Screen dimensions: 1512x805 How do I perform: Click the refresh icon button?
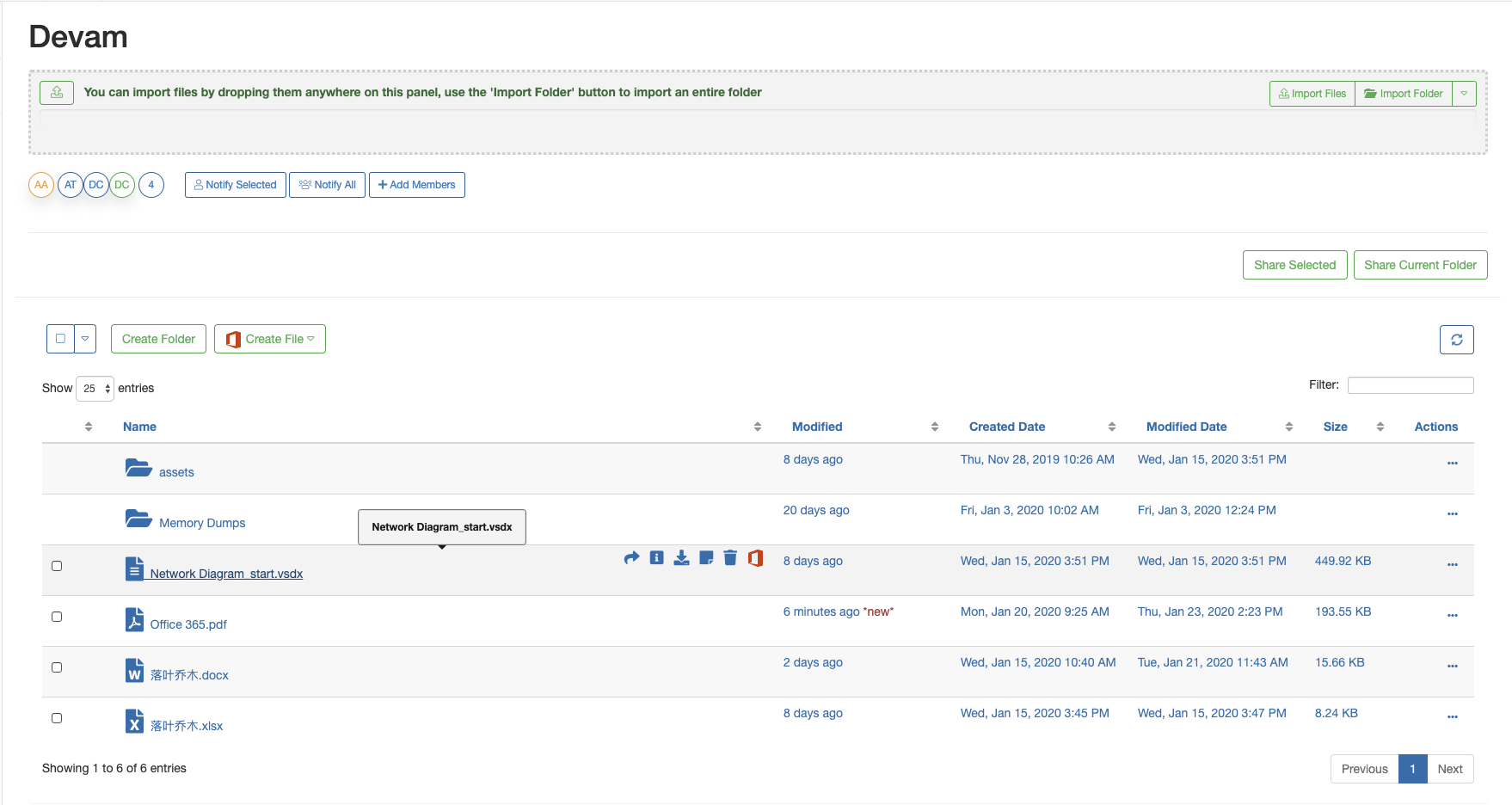pos(1456,340)
